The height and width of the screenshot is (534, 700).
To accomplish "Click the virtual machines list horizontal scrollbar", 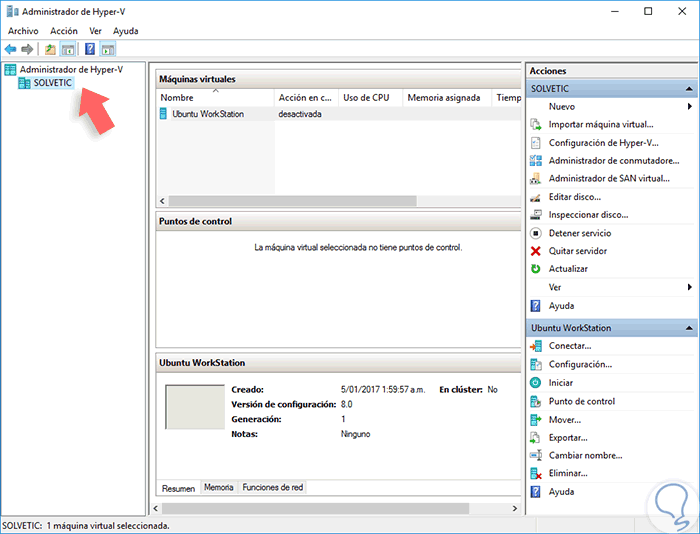I will (292, 201).
